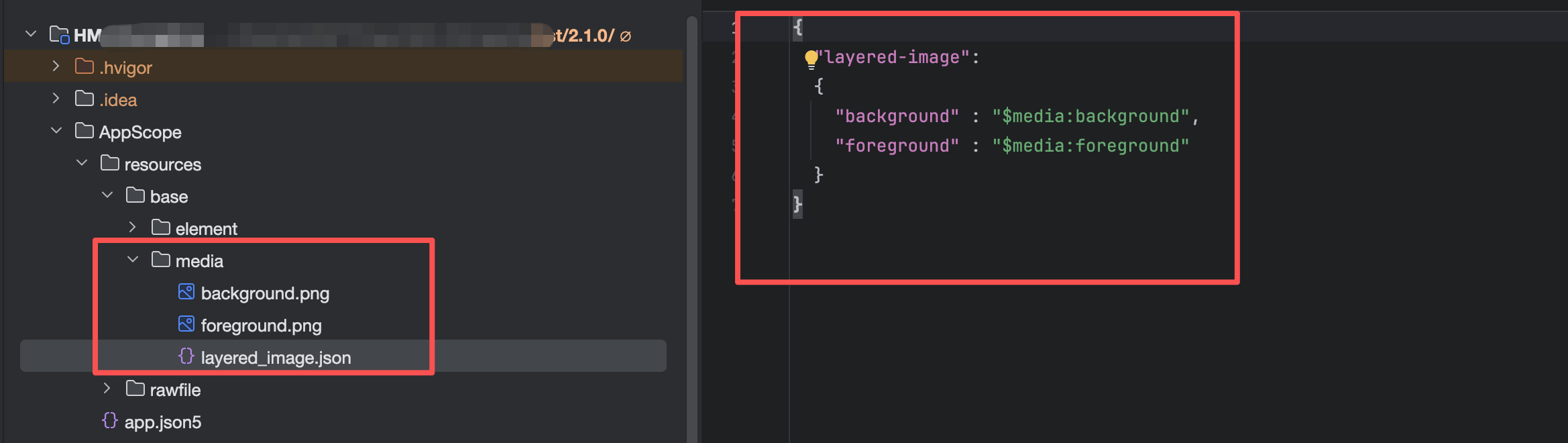Click the rawfile folder icon
This screenshot has width=1568, height=443.
[135, 389]
